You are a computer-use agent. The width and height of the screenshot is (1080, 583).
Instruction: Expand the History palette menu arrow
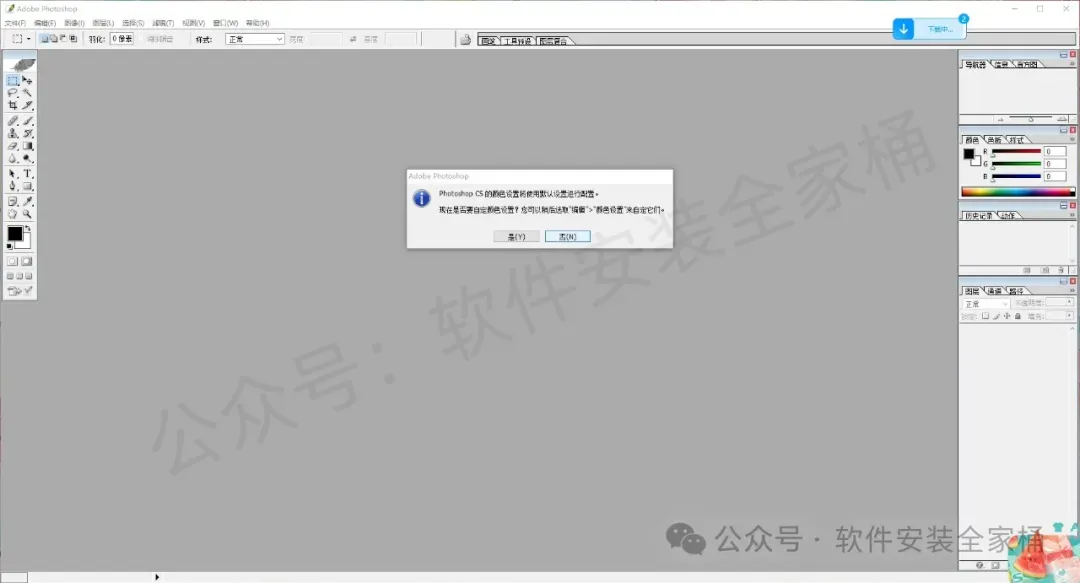tap(1072, 216)
